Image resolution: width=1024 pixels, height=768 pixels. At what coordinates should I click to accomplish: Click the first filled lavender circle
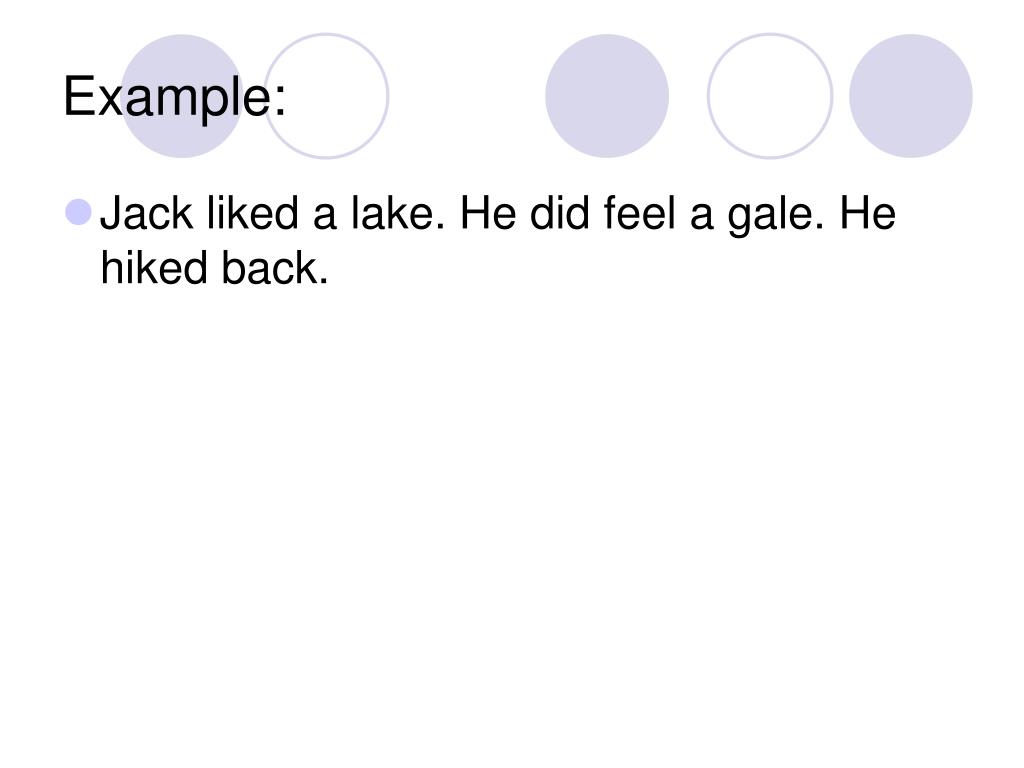pyautogui.click(x=182, y=96)
